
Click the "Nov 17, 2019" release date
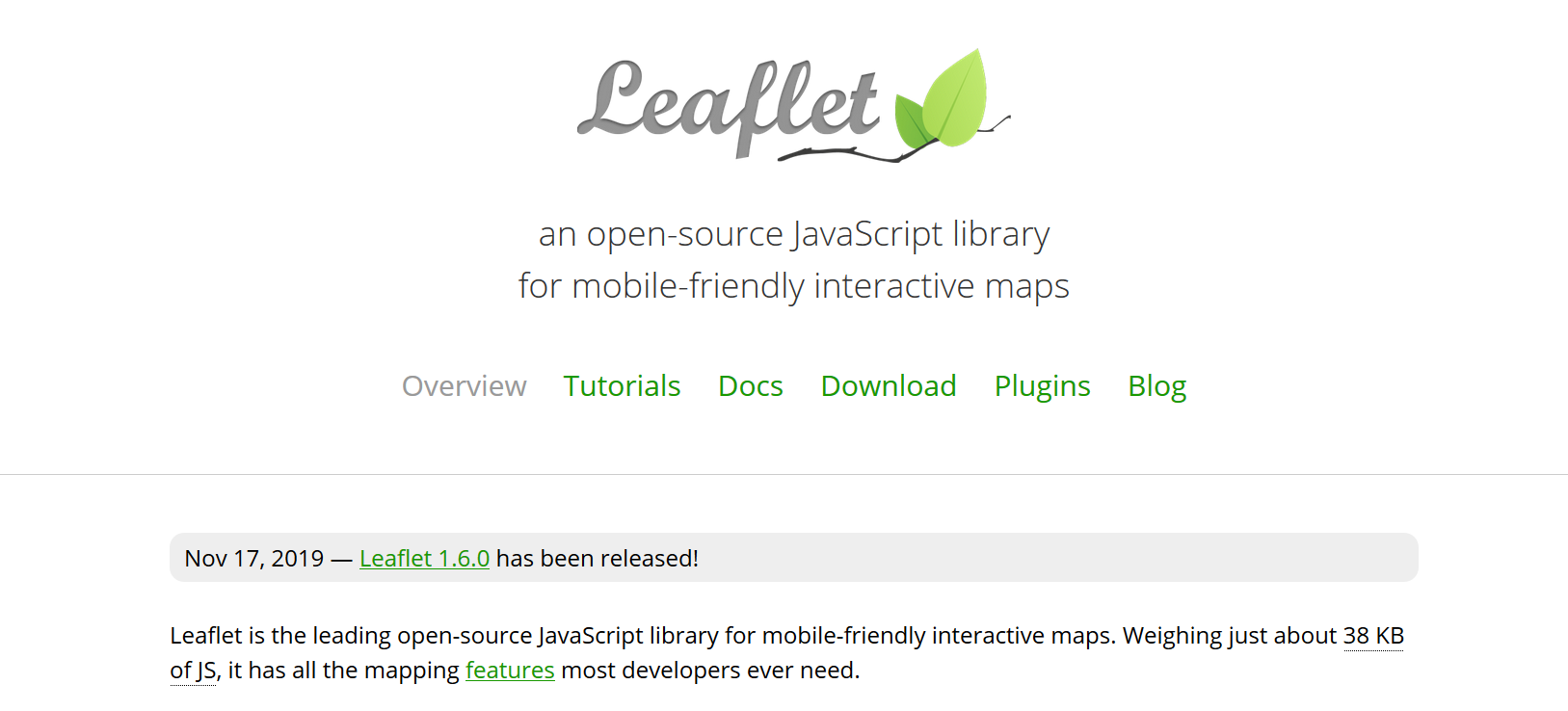(x=253, y=559)
